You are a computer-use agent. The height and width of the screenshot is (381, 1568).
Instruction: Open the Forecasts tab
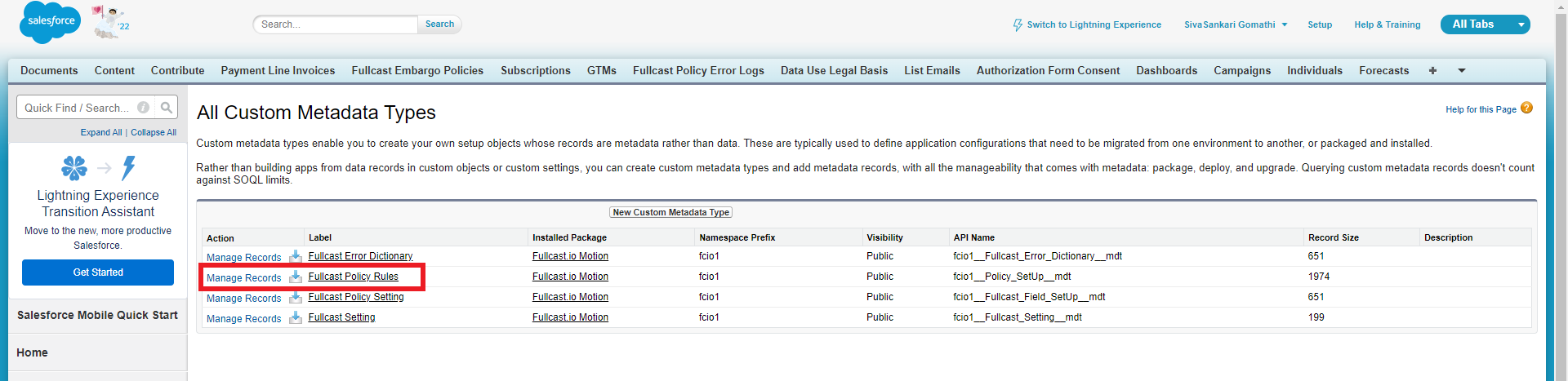click(1383, 70)
